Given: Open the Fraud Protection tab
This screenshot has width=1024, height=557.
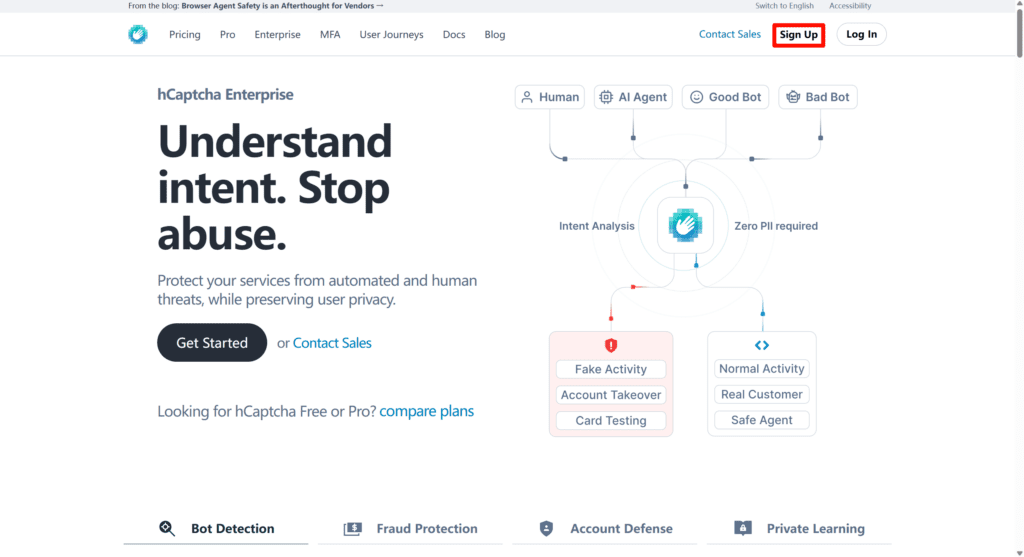Looking at the screenshot, I should tap(412, 528).
